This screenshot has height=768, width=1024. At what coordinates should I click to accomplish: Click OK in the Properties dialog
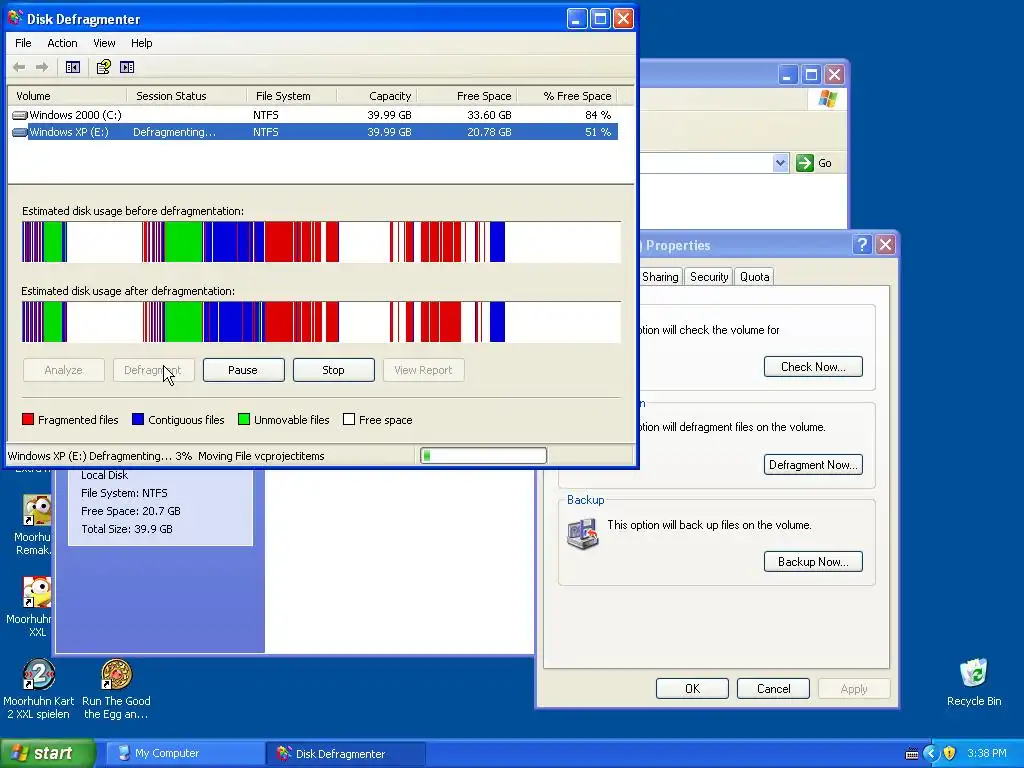click(x=692, y=688)
